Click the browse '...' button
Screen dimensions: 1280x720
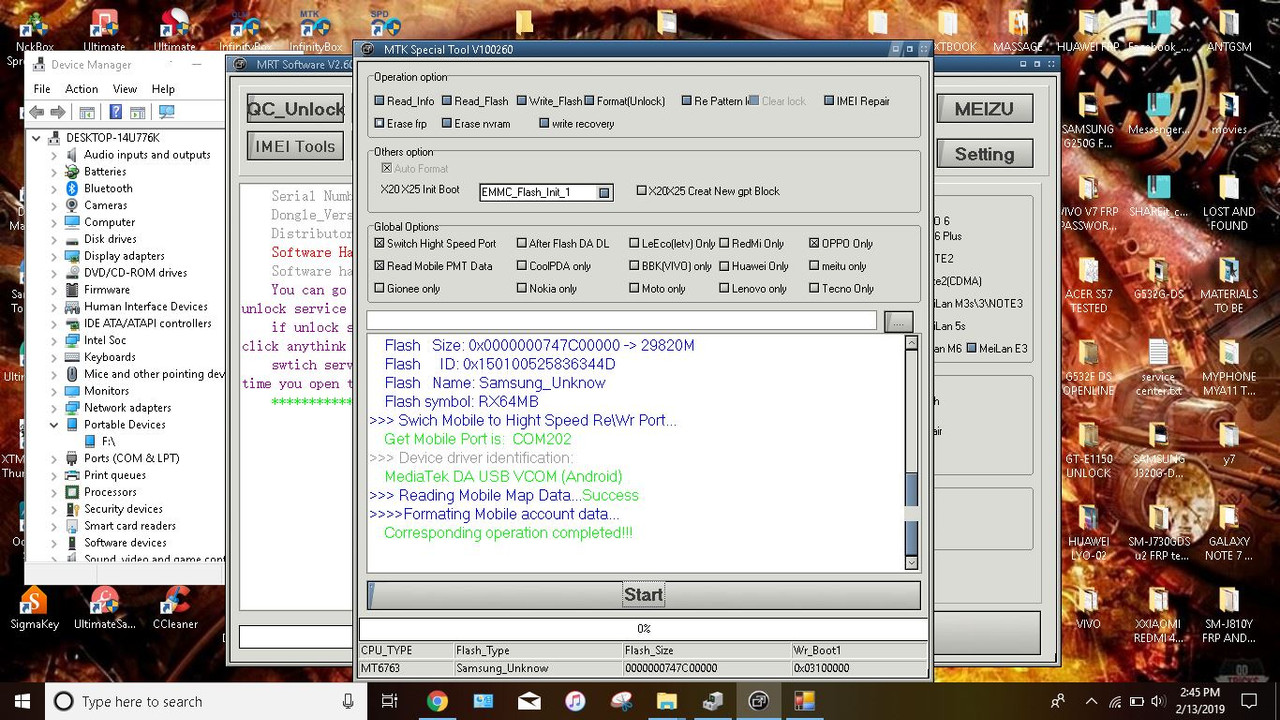898,321
